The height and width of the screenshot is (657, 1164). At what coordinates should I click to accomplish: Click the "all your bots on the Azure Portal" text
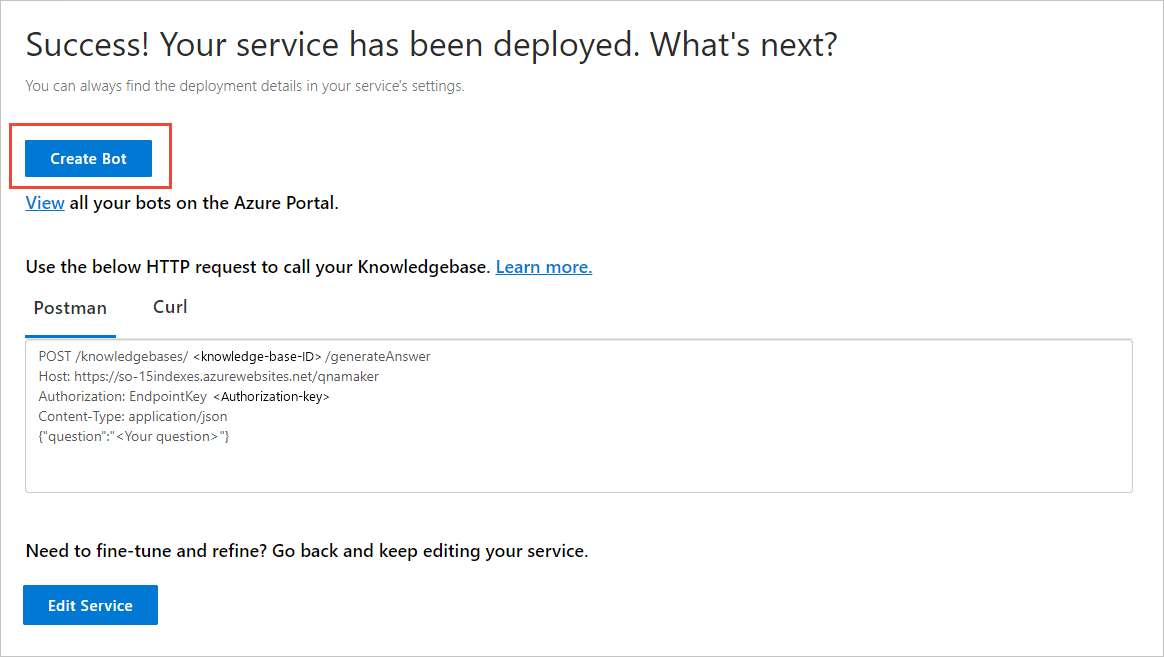click(x=204, y=203)
